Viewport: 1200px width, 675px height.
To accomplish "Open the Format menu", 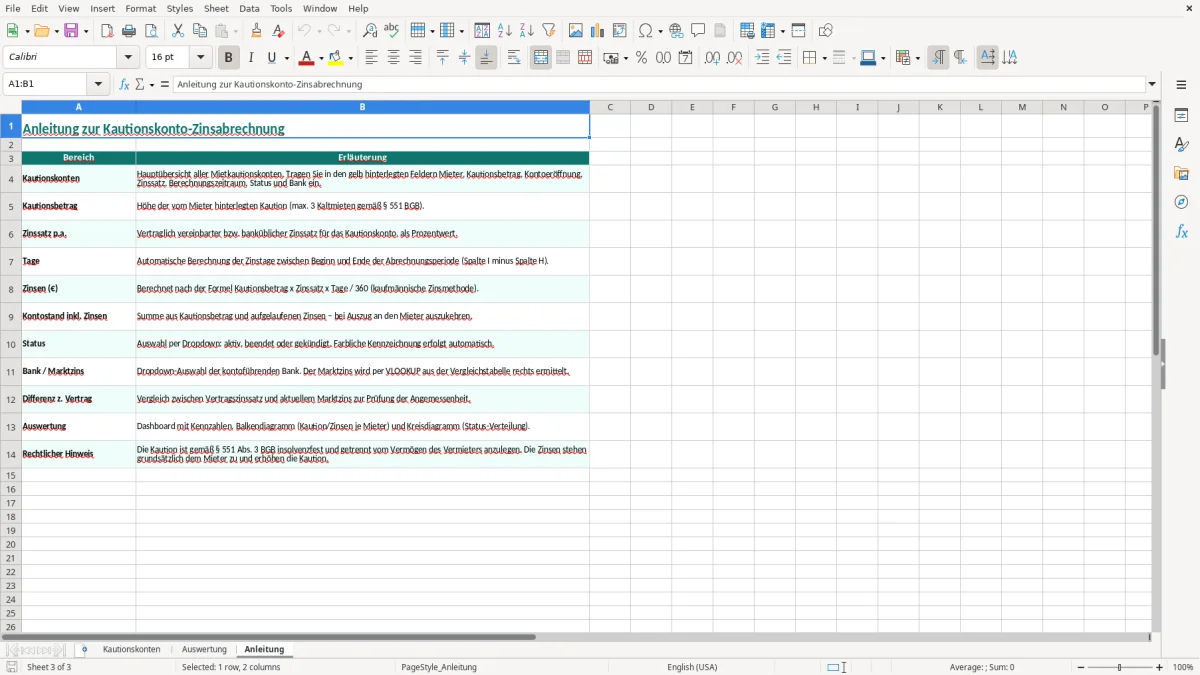I will click(141, 8).
